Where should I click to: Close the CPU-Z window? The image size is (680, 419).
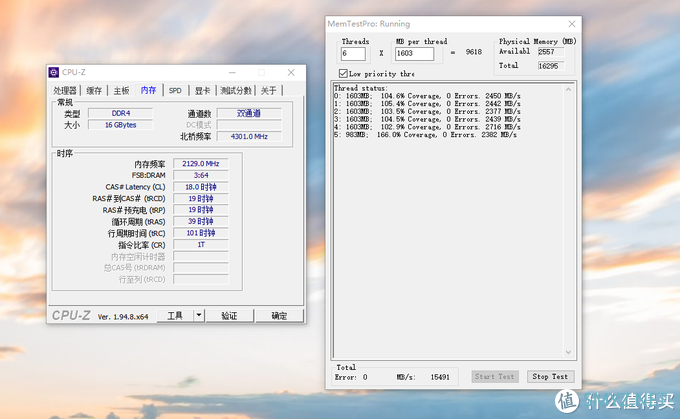tap(291, 72)
